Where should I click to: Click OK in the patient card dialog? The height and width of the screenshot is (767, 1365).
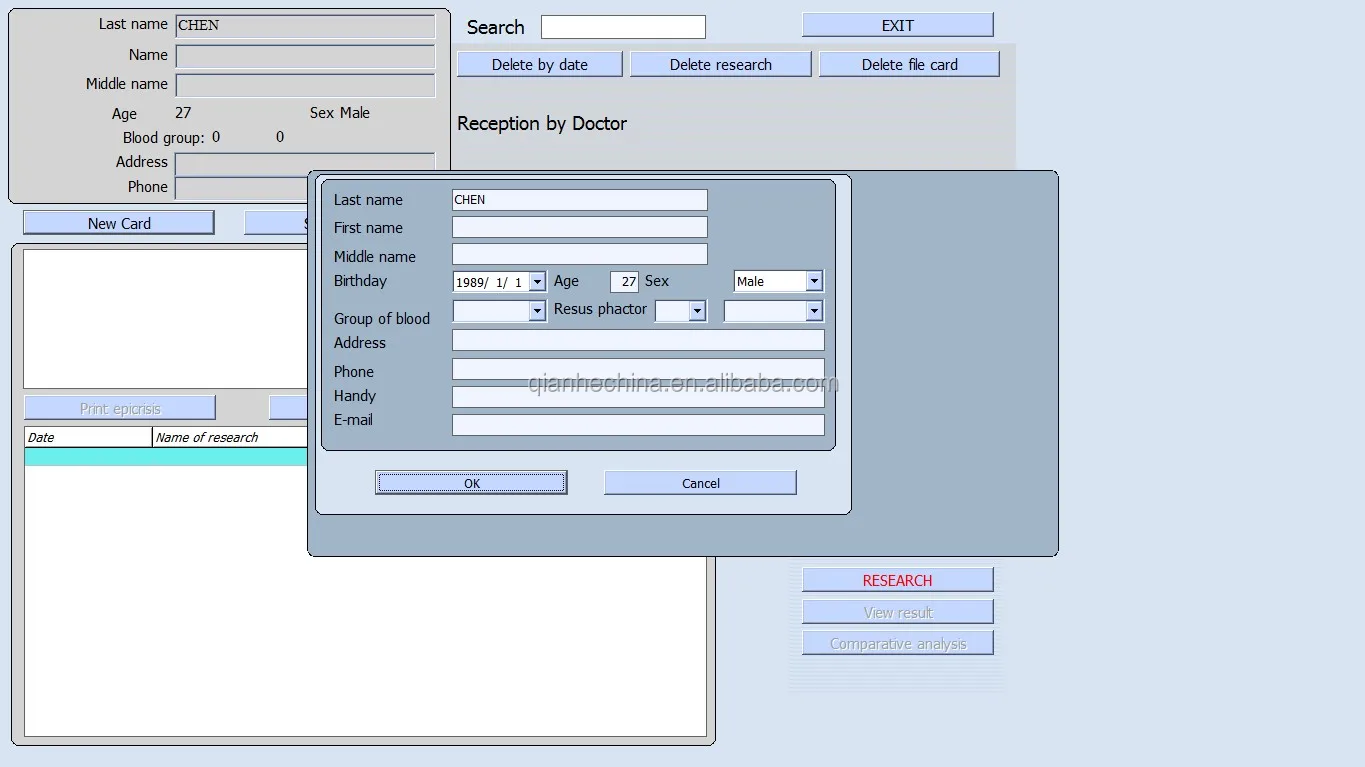[x=471, y=483]
